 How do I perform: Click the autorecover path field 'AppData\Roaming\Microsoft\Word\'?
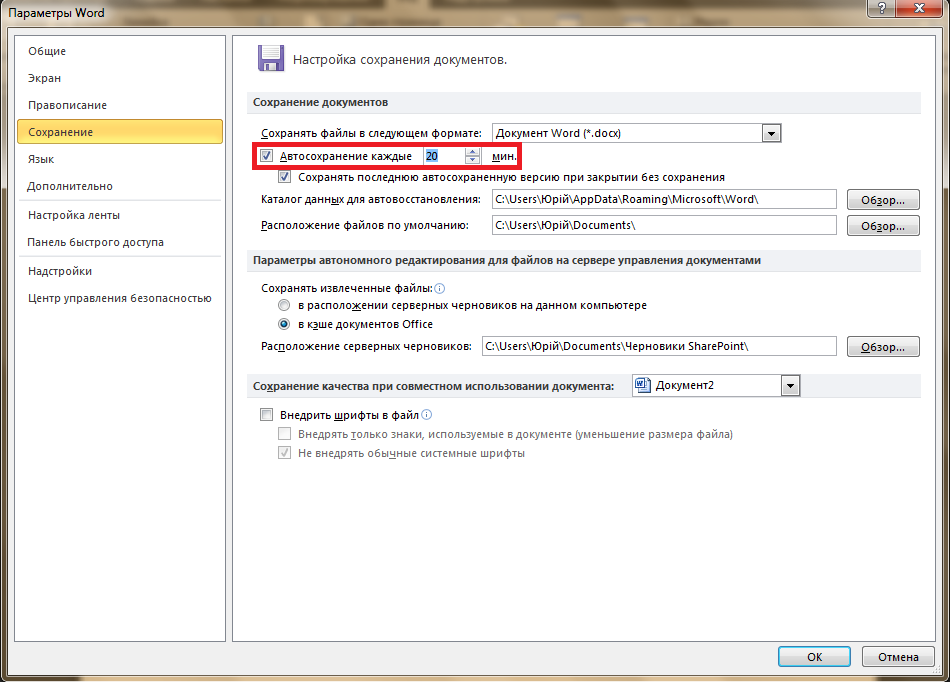(x=664, y=199)
